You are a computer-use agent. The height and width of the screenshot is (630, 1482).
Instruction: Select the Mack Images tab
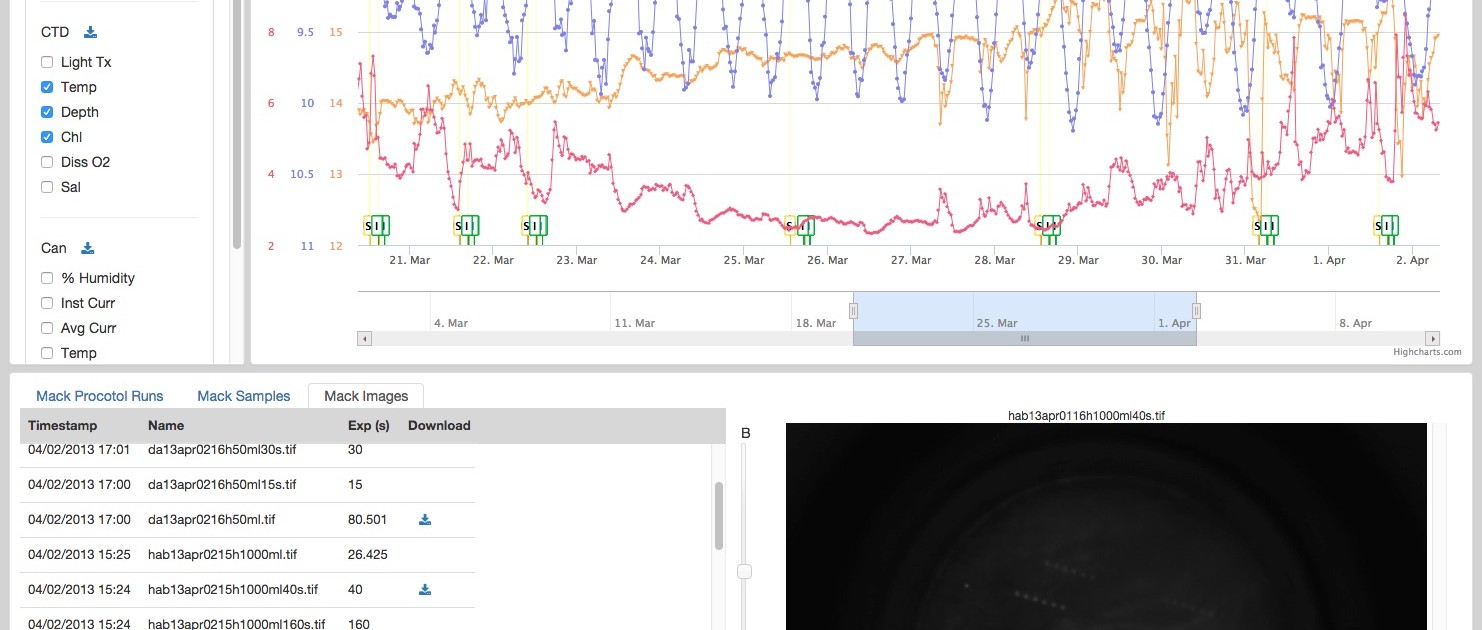pyautogui.click(x=366, y=396)
